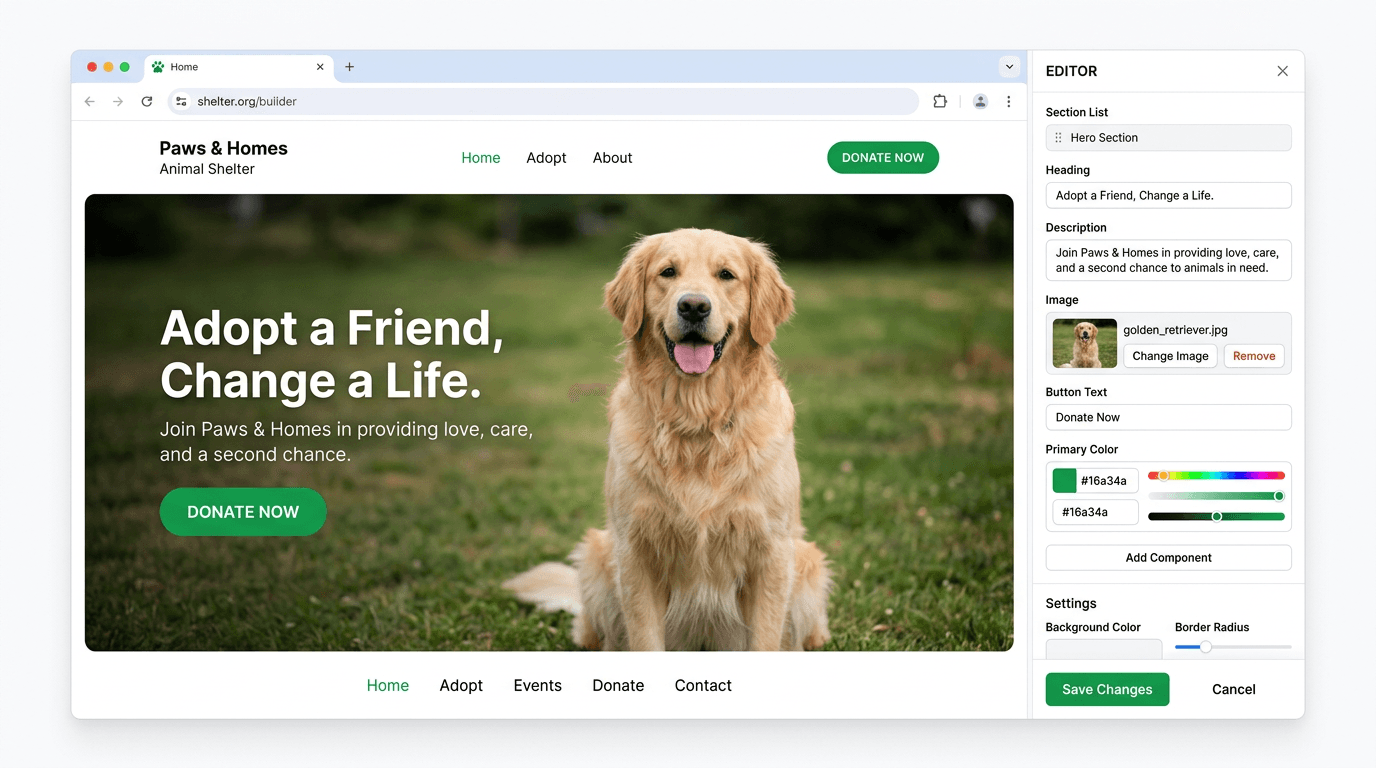Select the Adopt item in the site navigation
Viewport: 1376px width, 768px height.
[x=546, y=157]
